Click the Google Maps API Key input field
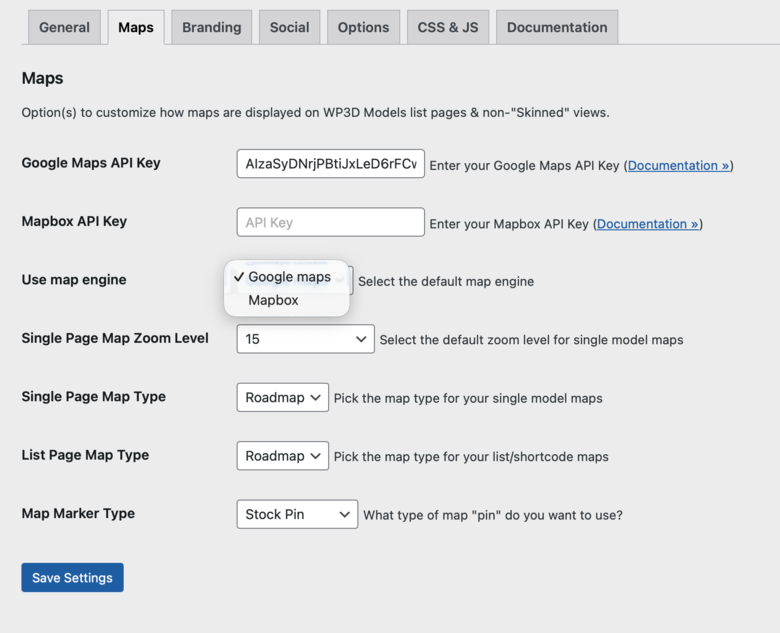Screen dimensions: 780x633 330,164
